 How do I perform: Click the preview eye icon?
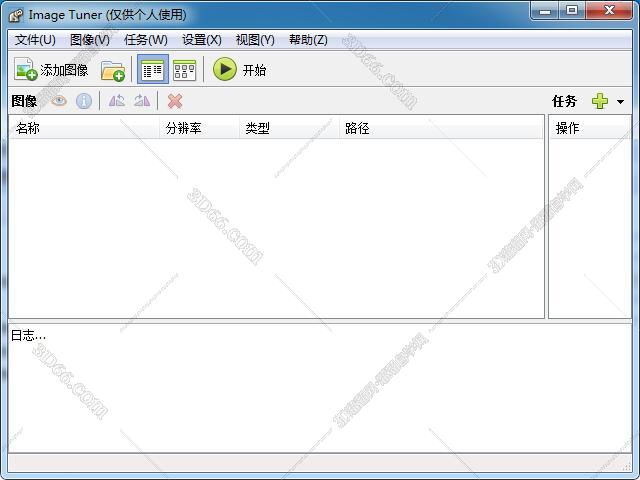pyautogui.click(x=59, y=101)
